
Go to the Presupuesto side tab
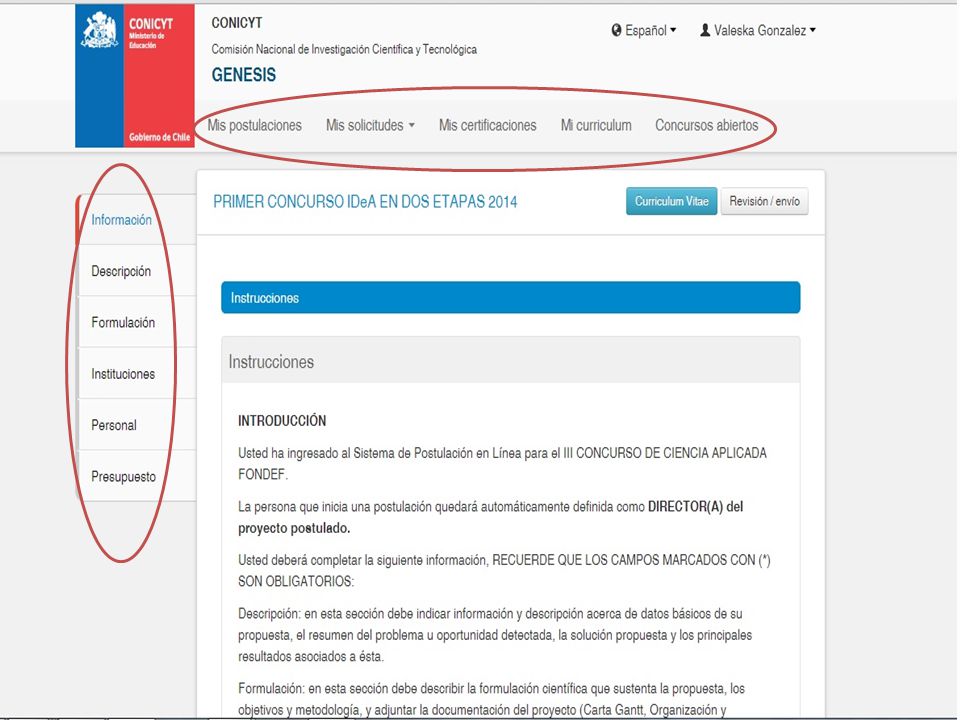tap(137, 476)
